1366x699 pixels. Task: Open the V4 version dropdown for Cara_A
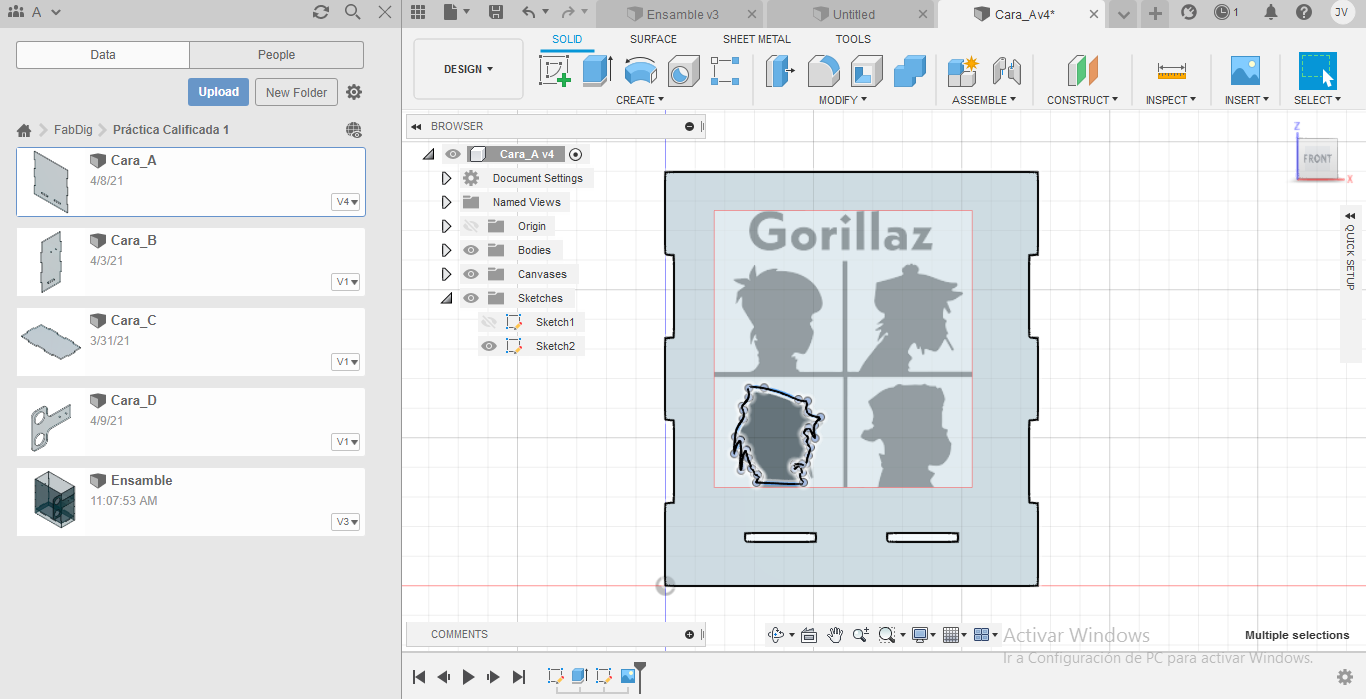pyautogui.click(x=346, y=202)
